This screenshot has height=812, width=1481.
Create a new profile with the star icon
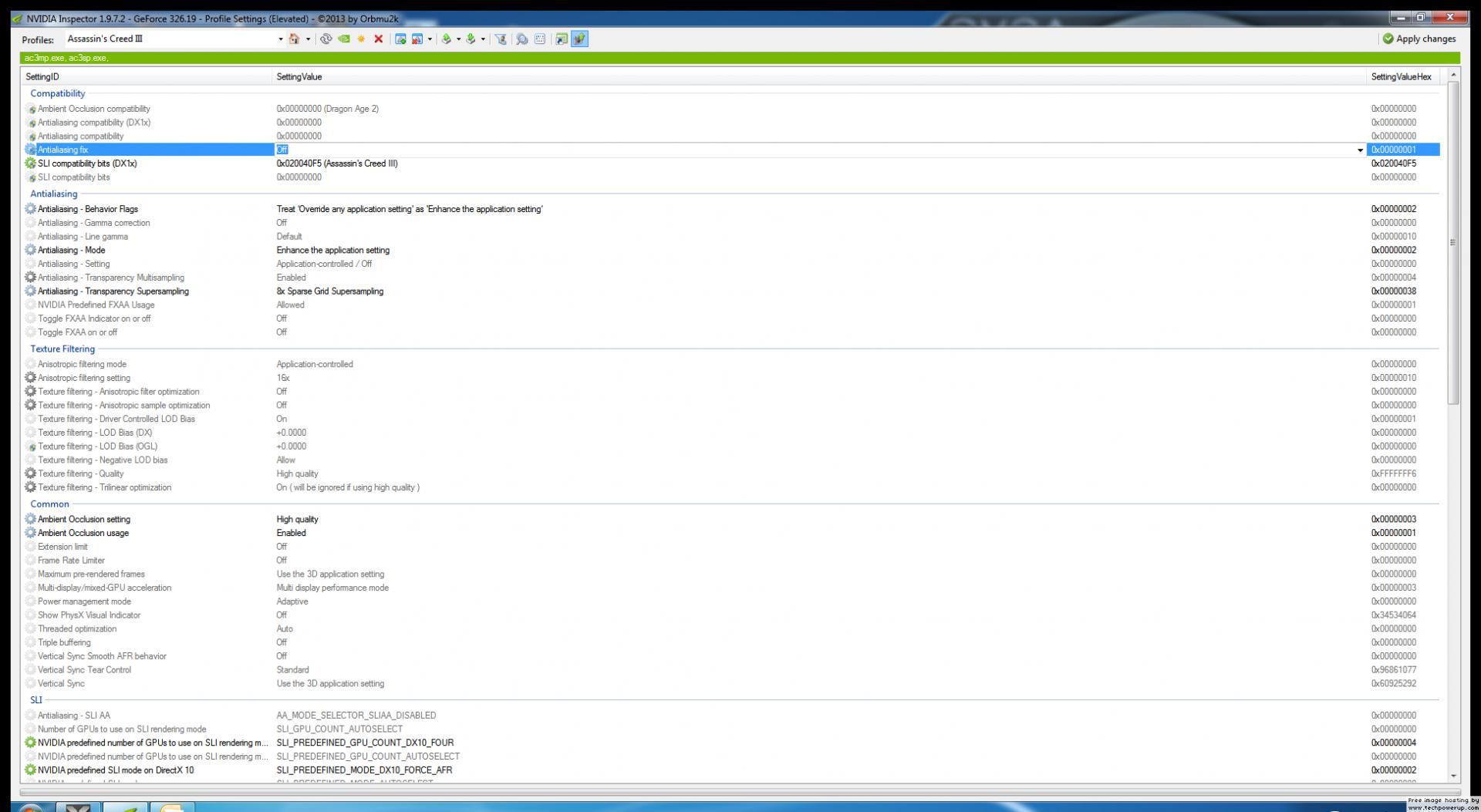coord(361,39)
